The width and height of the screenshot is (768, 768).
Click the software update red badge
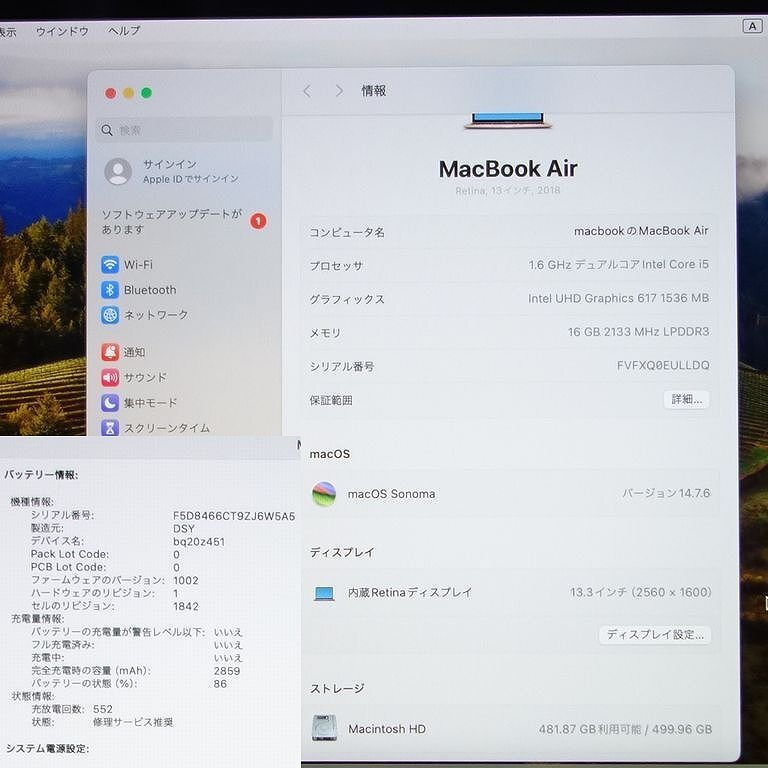tap(258, 221)
